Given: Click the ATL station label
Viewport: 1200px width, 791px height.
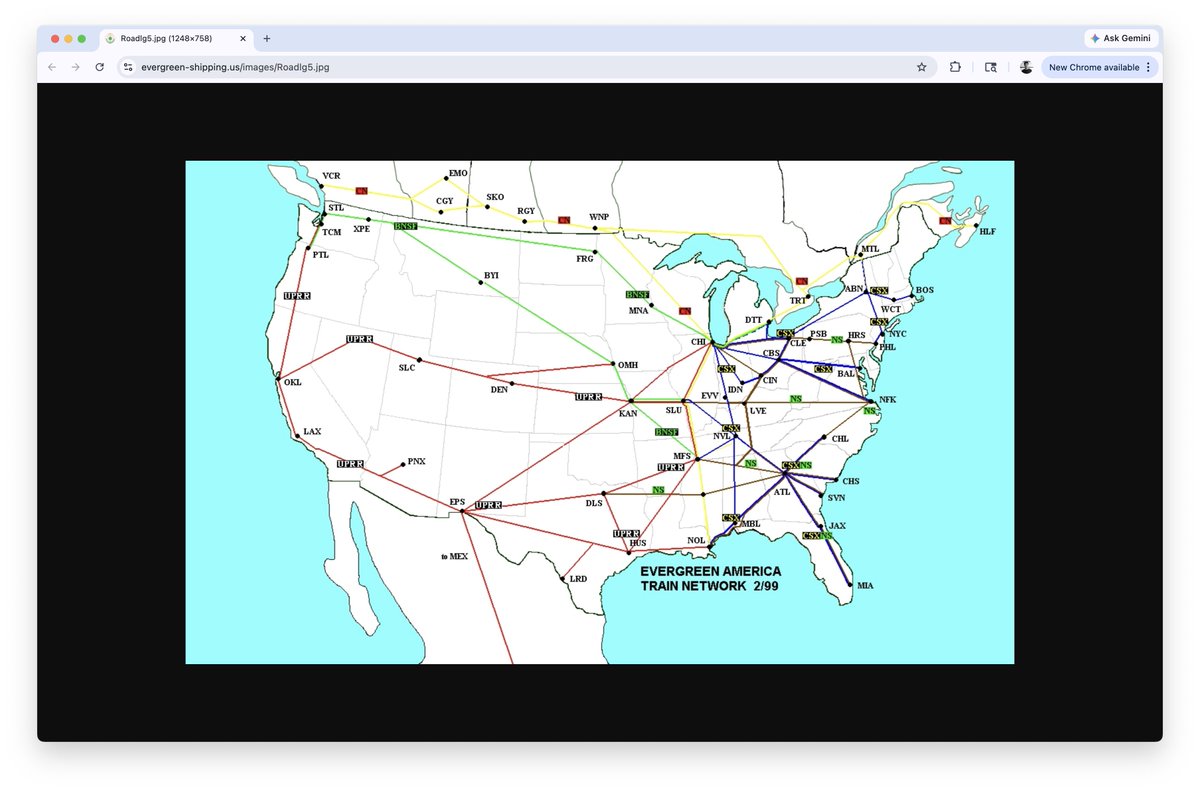Looking at the screenshot, I should [782, 492].
